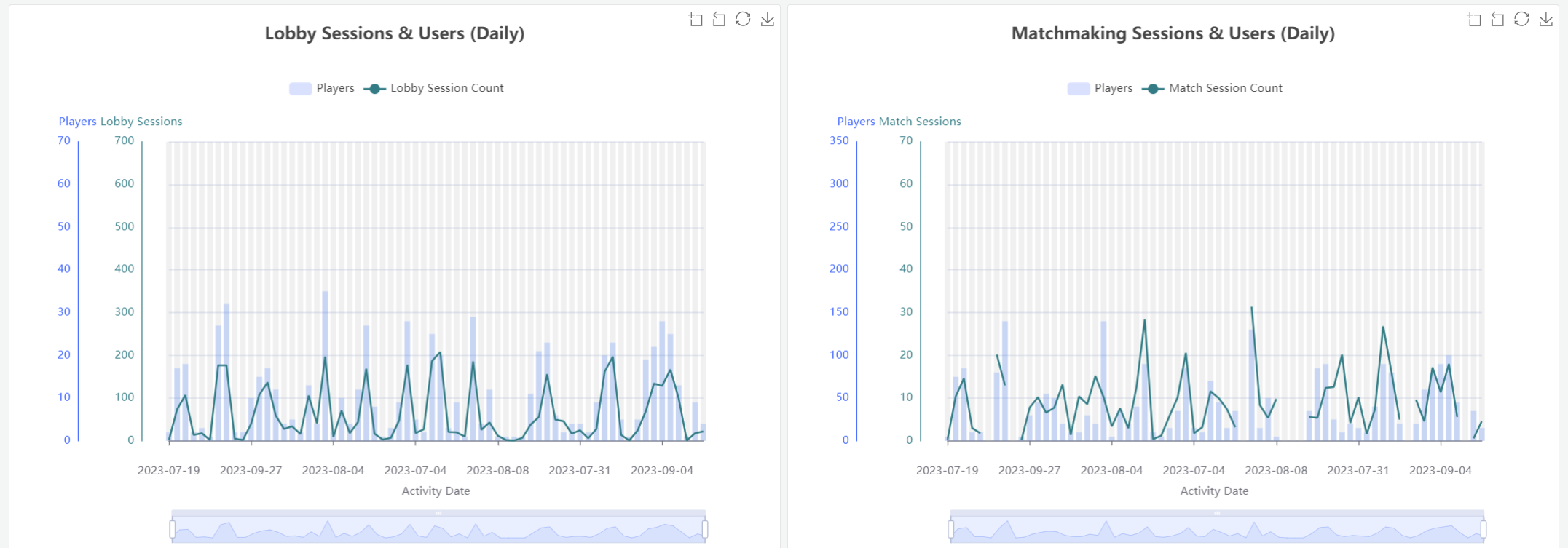Viewport: 1568px width, 548px height.
Task: Click the 600 tick on Lobby Sessions axis
Action: pyautogui.click(x=125, y=183)
